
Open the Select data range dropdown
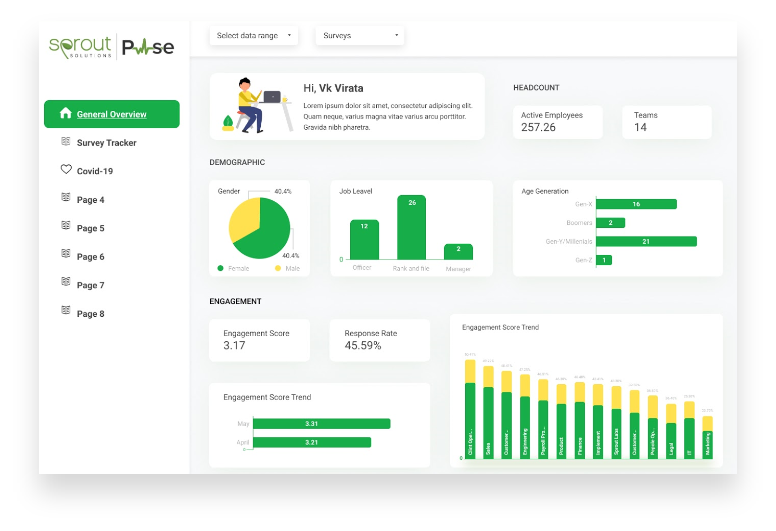[253, 36]
